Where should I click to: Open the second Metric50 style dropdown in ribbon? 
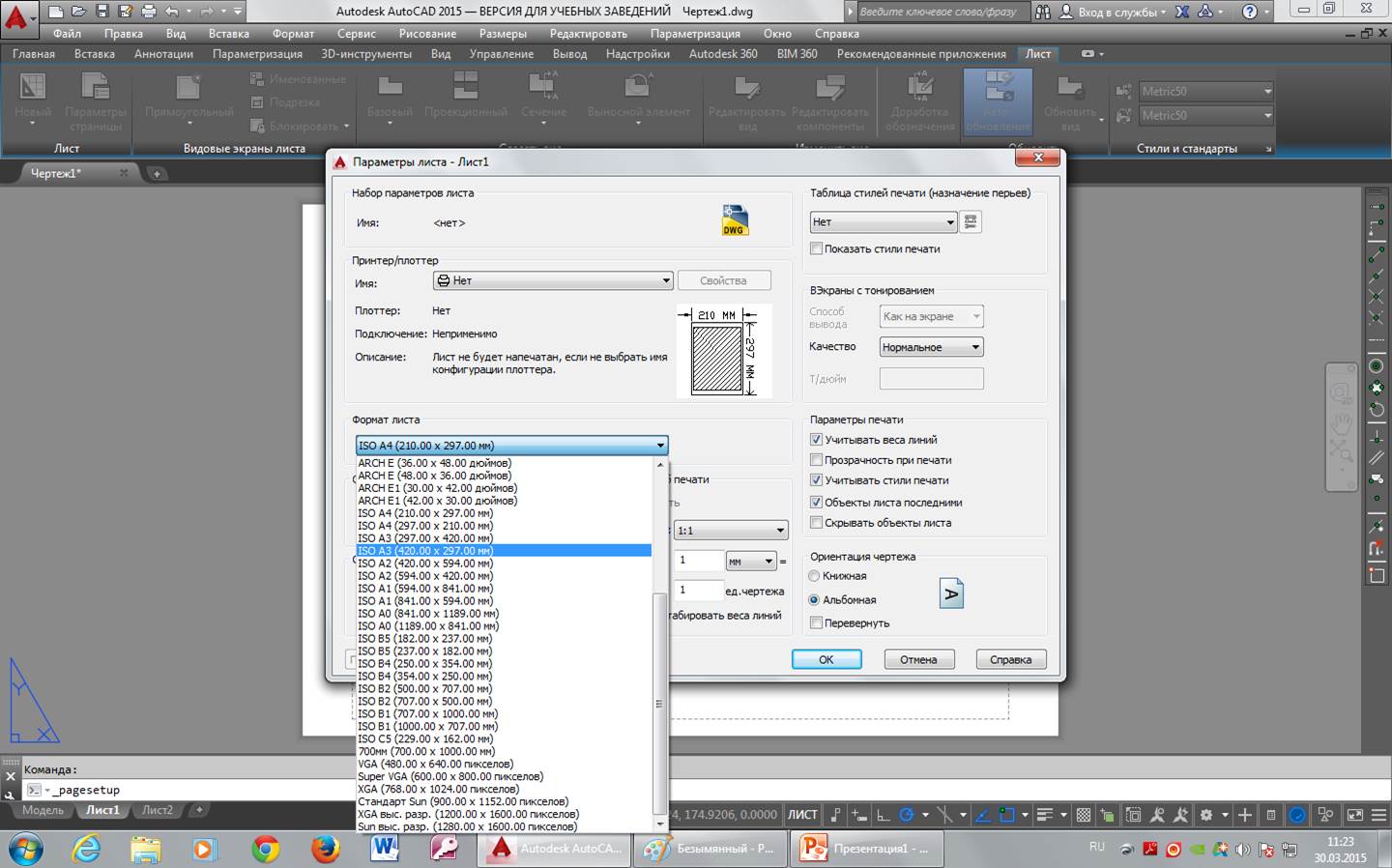pyautogui.click(x=1206, y=115)
